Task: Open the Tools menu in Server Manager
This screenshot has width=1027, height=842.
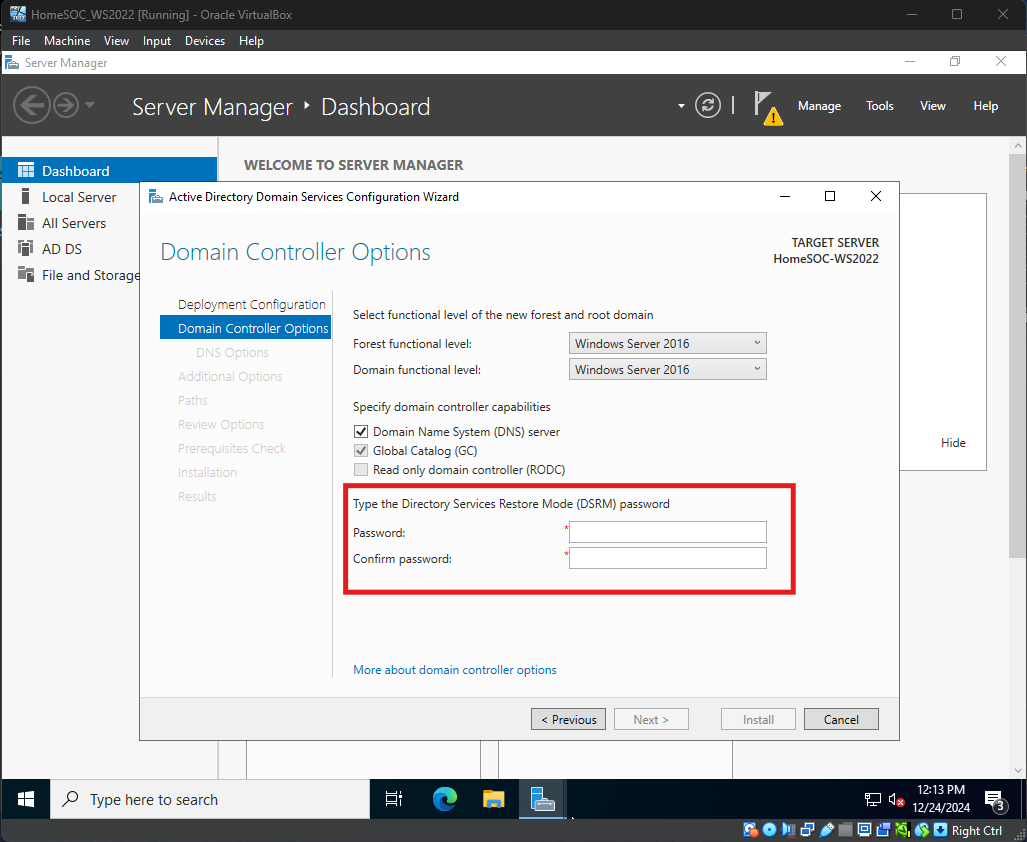Action: [x=879, y=106]
